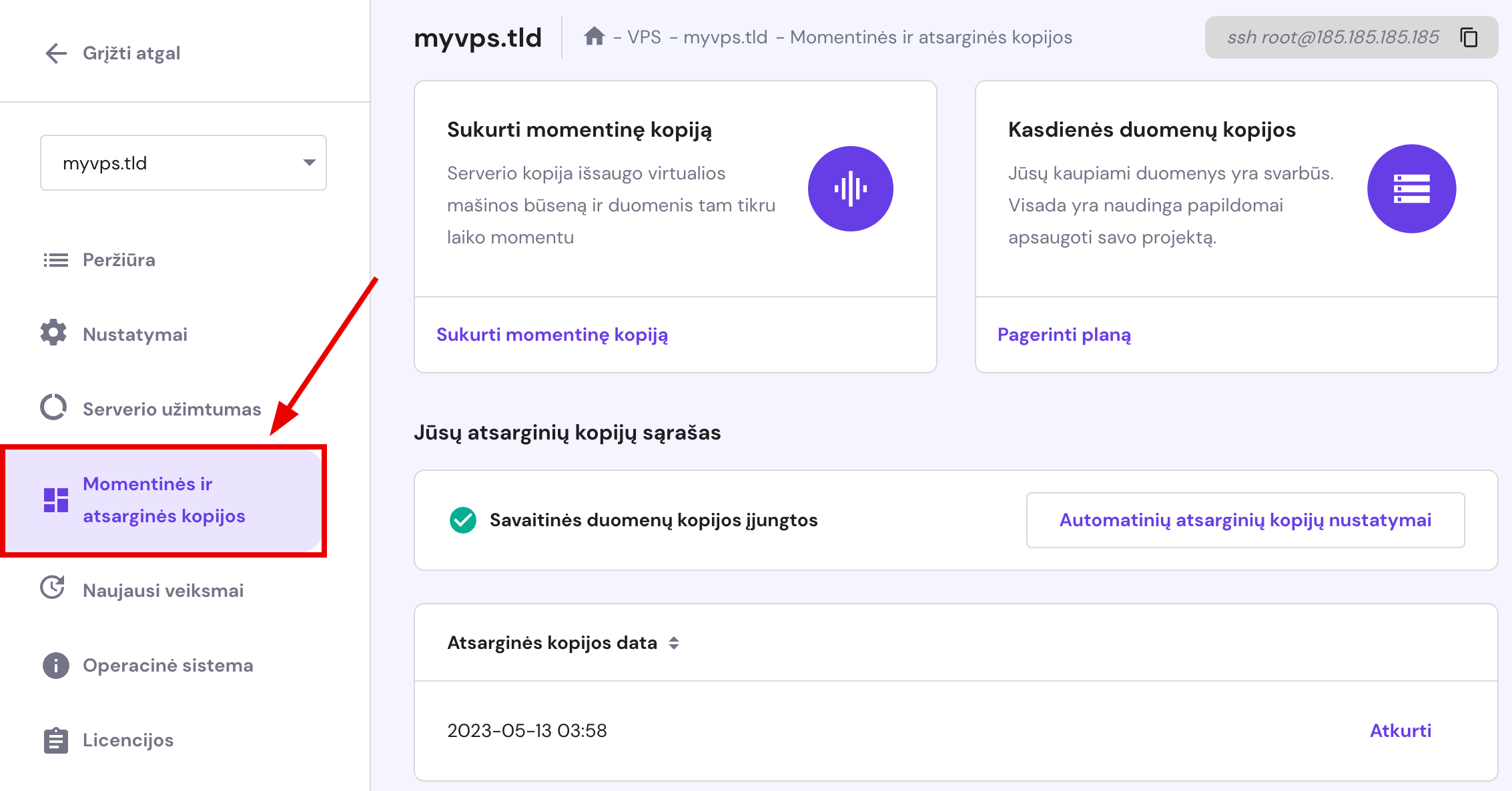Viewport: 1512px width, 791px height.
Task: Click the purple daily backups icon
Action: tap(1411, 189)
